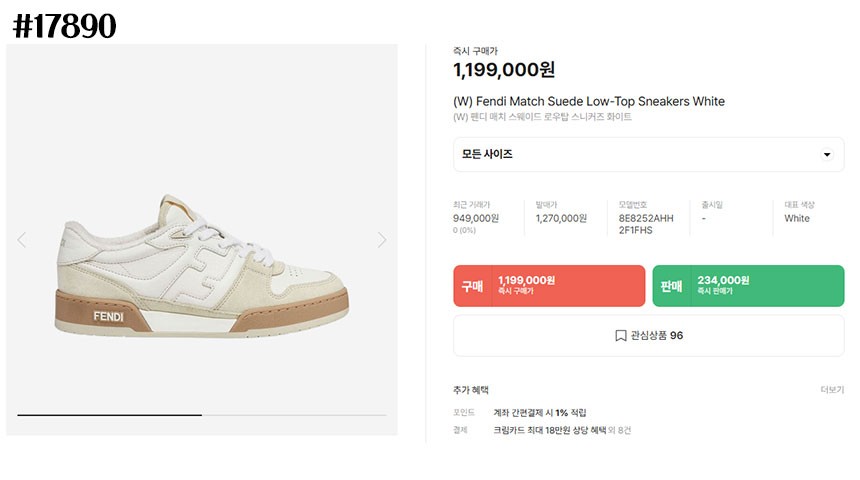860x480 pixels.
Task: Open the 모든 사이즈 size dropdown
Action: (648, 155)
